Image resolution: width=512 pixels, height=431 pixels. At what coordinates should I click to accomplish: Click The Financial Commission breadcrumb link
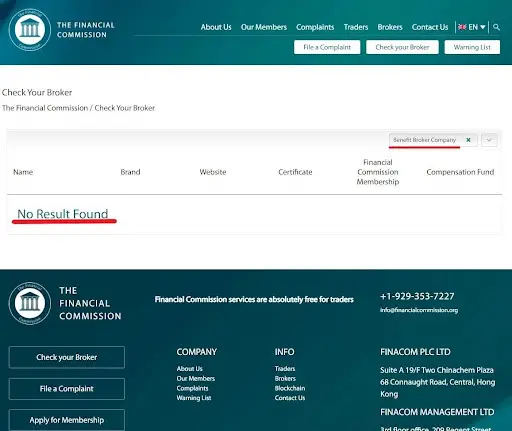coord(45,108)
